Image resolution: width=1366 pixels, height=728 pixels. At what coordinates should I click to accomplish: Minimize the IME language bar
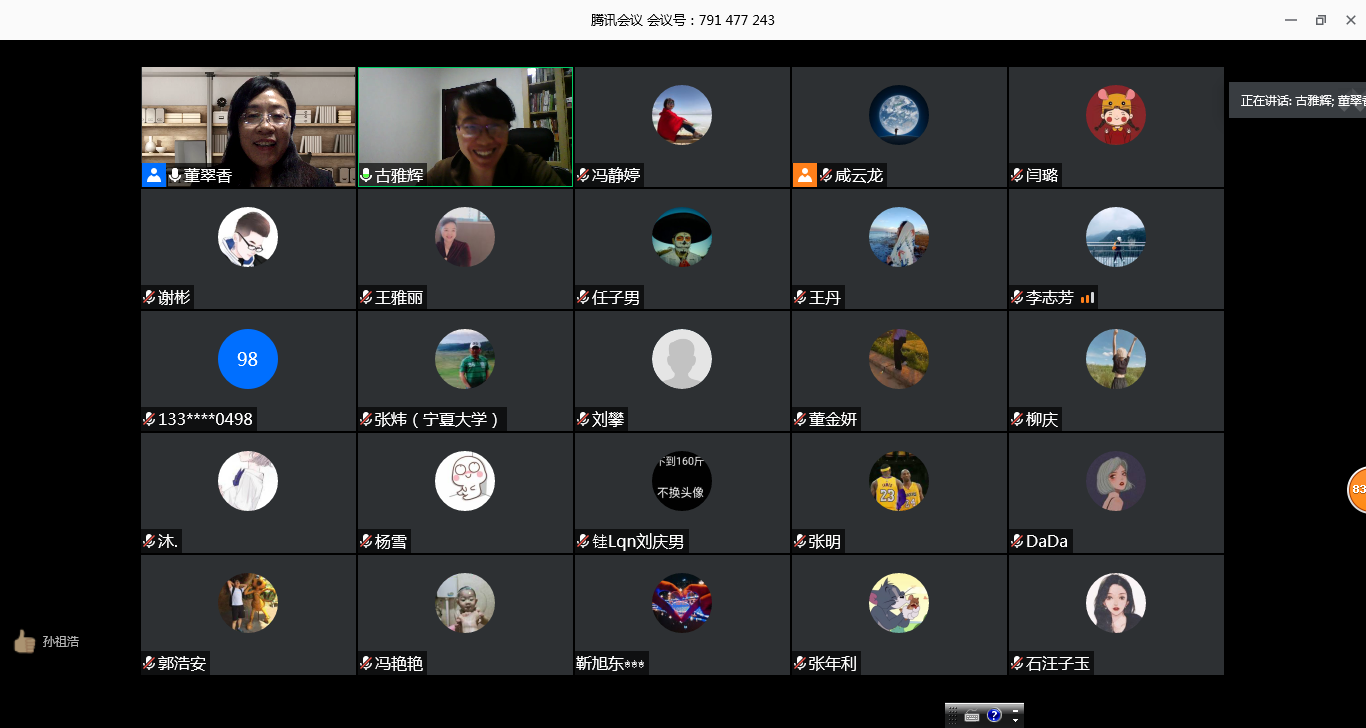pos(1015,710)
